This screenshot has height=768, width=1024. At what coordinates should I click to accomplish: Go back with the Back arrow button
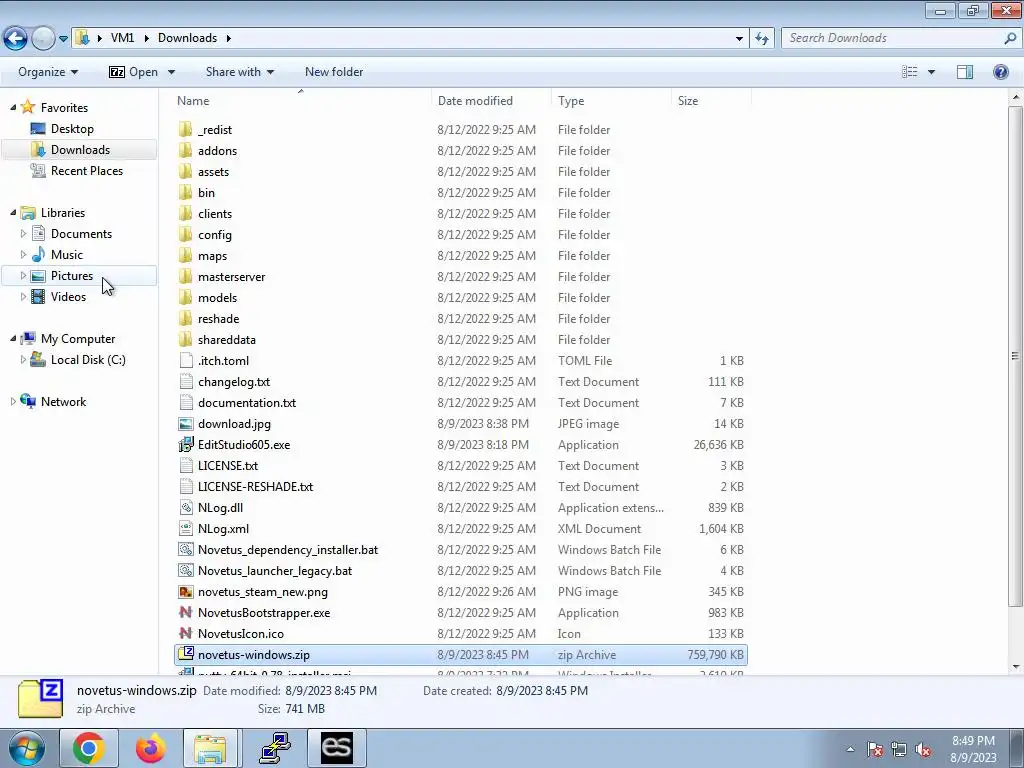[x=16, y=39]
